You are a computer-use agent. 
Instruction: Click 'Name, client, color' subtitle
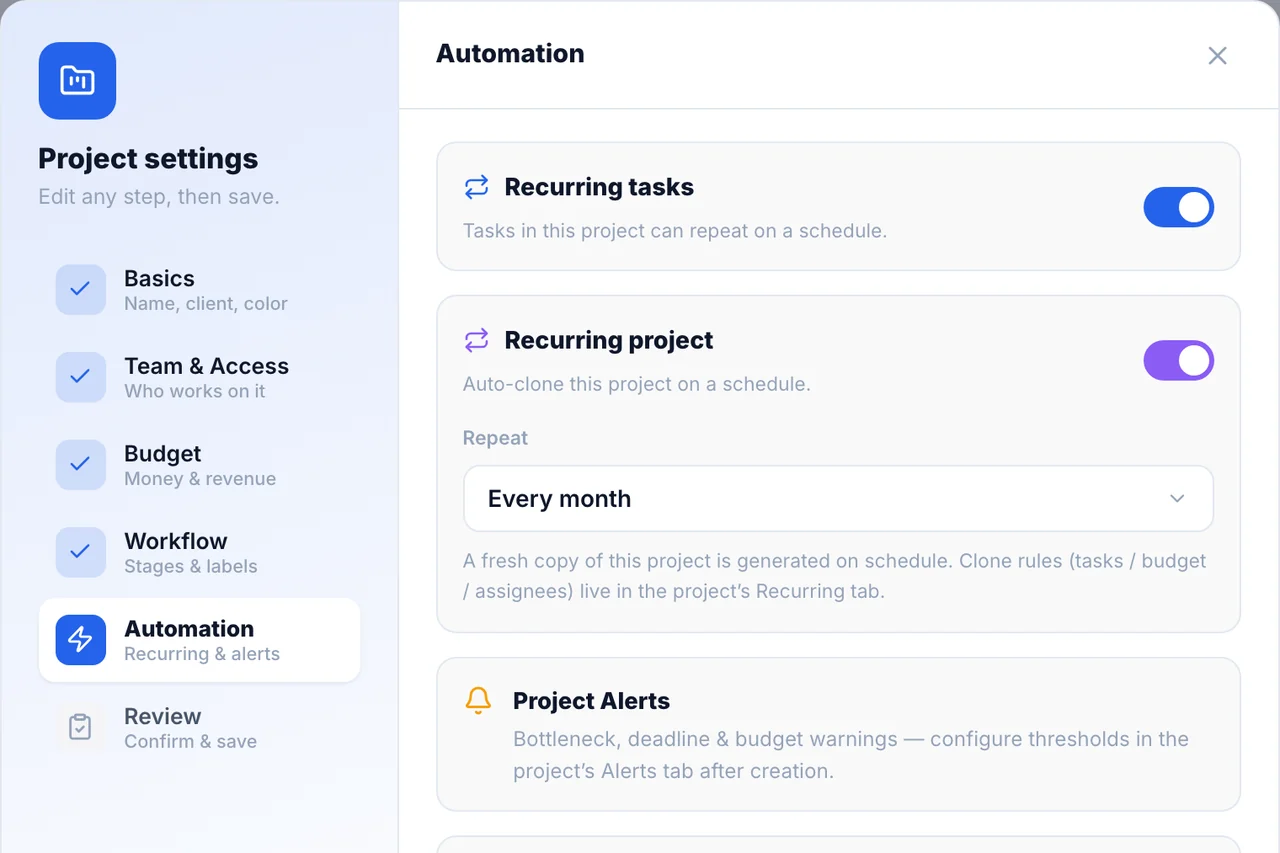[x=206, y=304]
